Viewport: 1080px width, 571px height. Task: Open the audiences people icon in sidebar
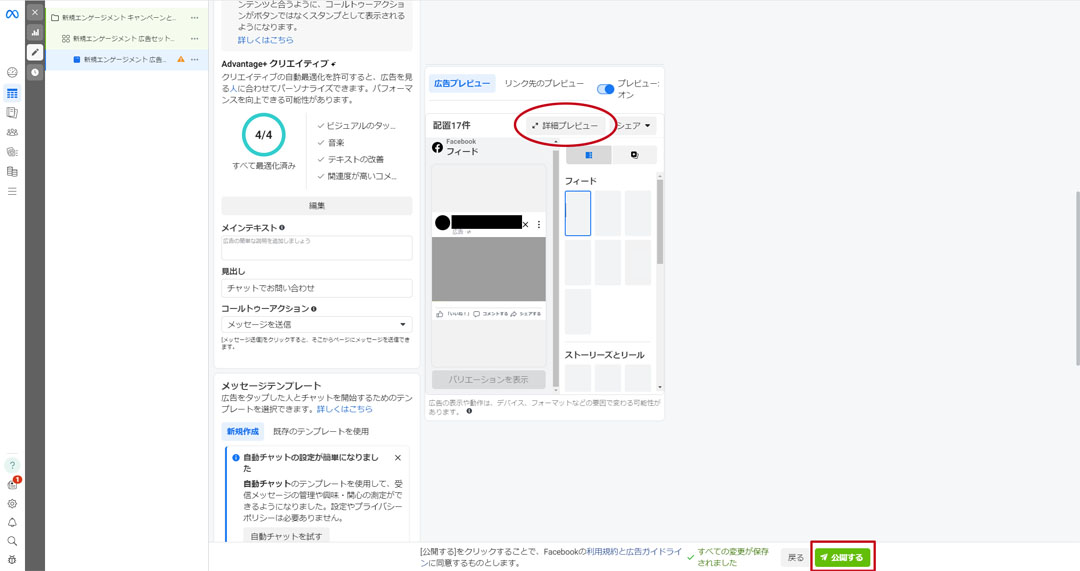tap(12, 132)
